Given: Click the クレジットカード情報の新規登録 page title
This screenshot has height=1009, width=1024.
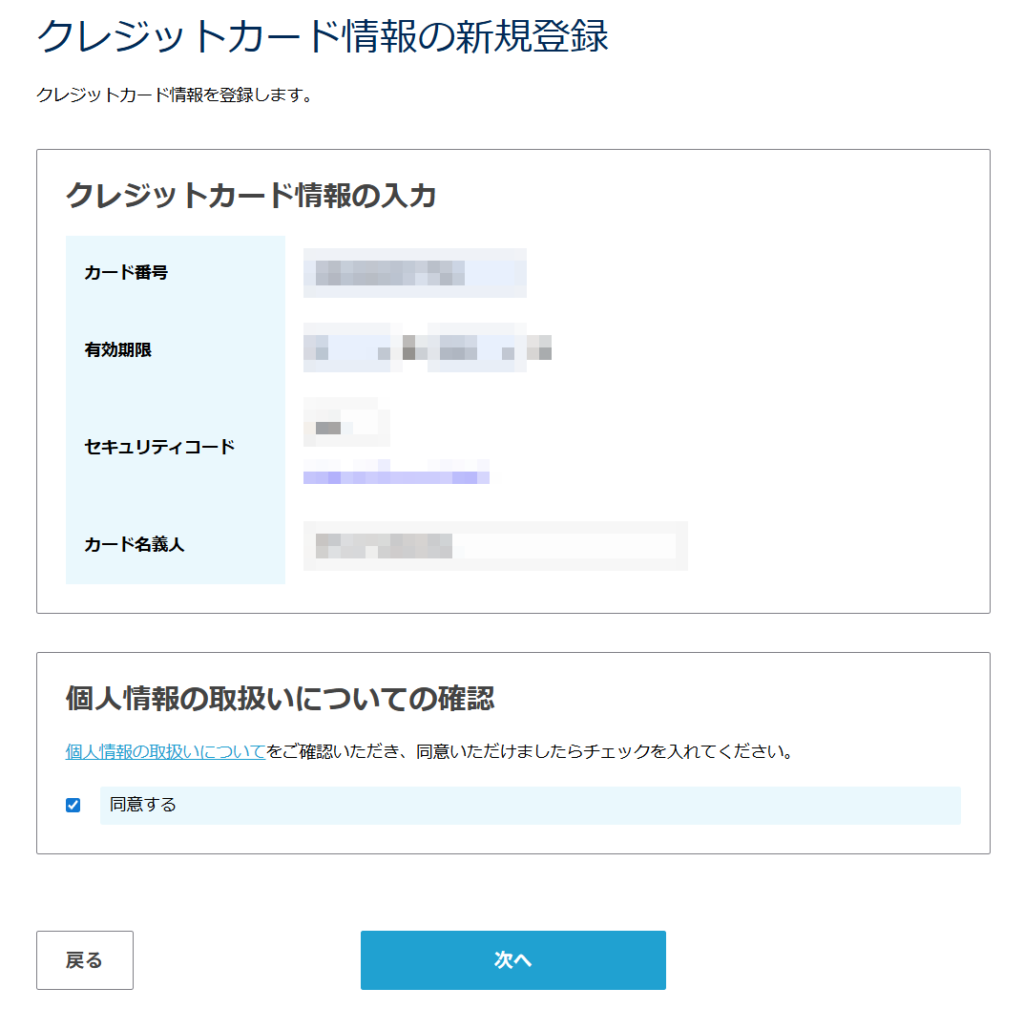Looking at the screenshot, I should pos(322,37).
